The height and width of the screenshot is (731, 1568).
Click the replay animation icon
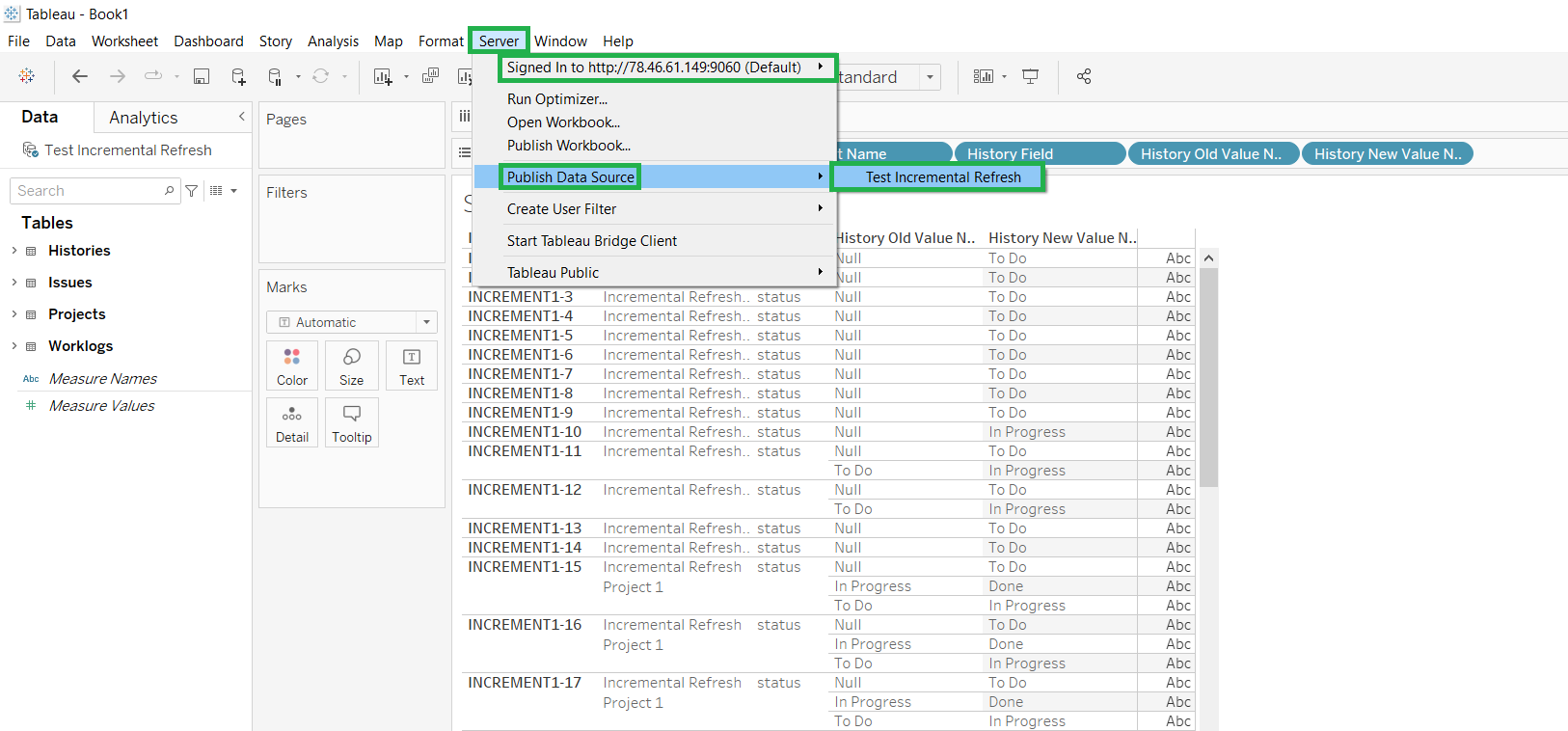pos(153,76)
